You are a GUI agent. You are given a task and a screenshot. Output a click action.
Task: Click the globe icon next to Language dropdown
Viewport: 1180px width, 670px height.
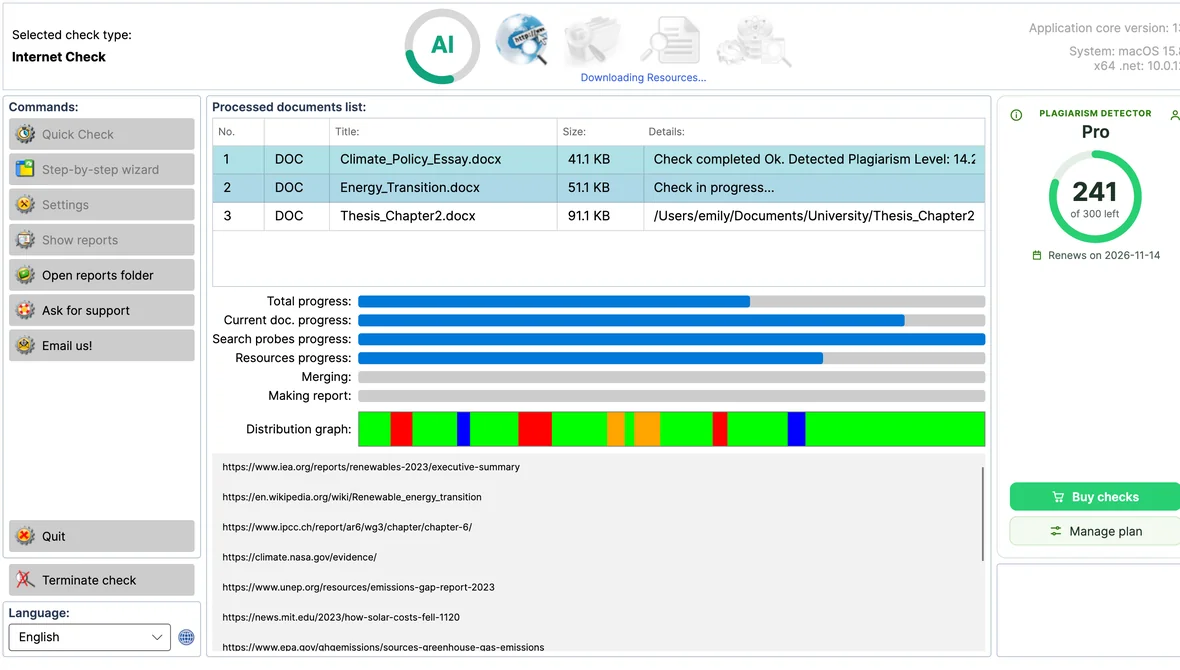187,638
